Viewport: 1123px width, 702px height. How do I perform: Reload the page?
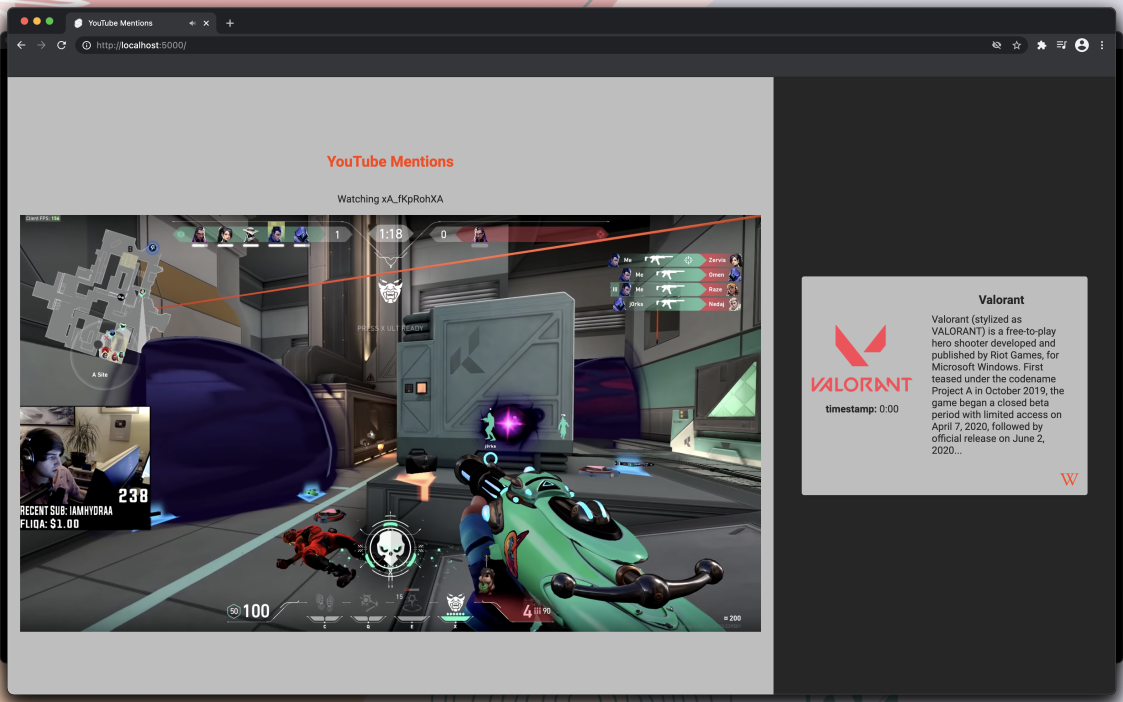point(62,45)
